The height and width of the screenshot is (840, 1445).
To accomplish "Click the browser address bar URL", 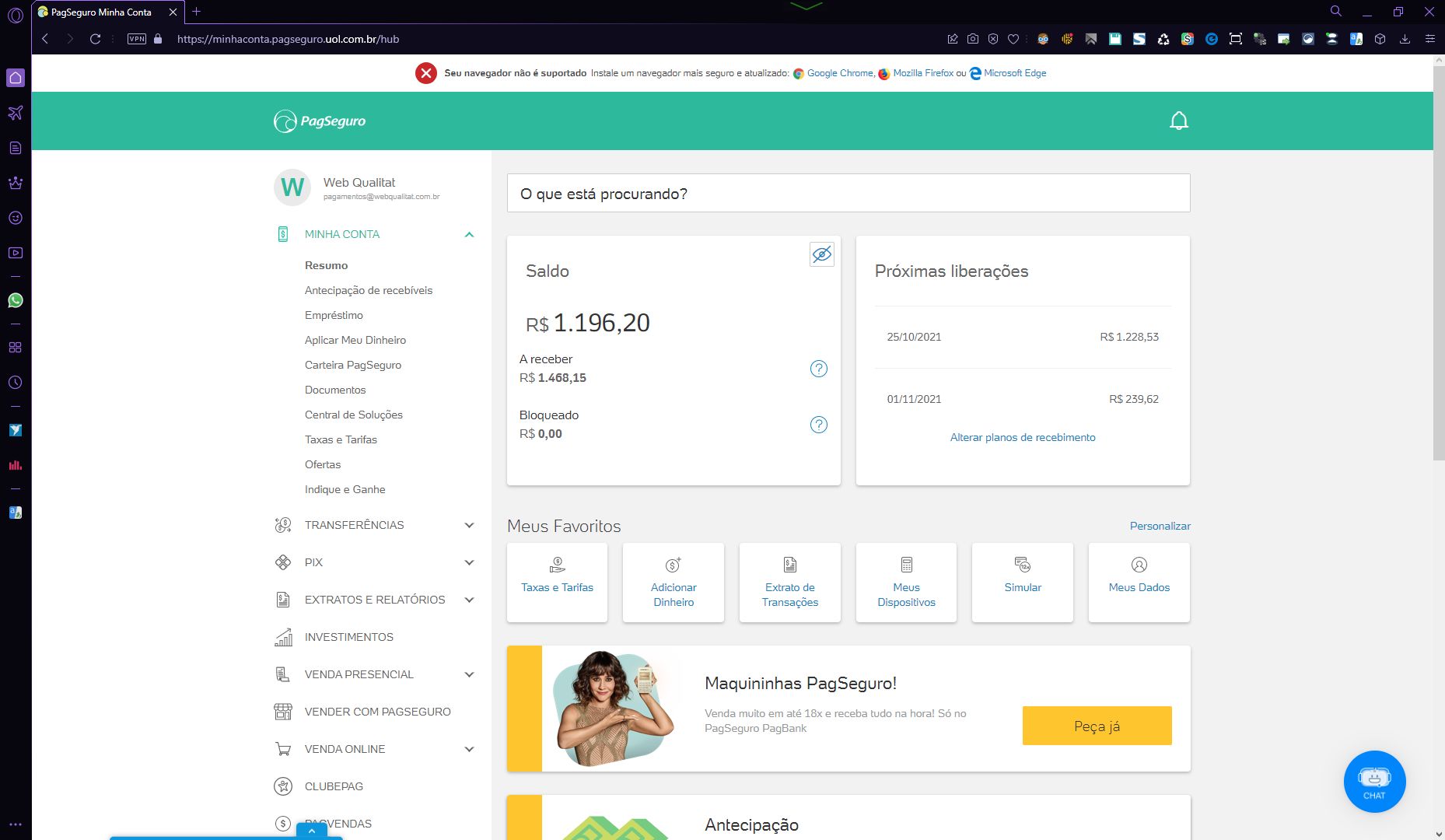I will tap(288, 39).
